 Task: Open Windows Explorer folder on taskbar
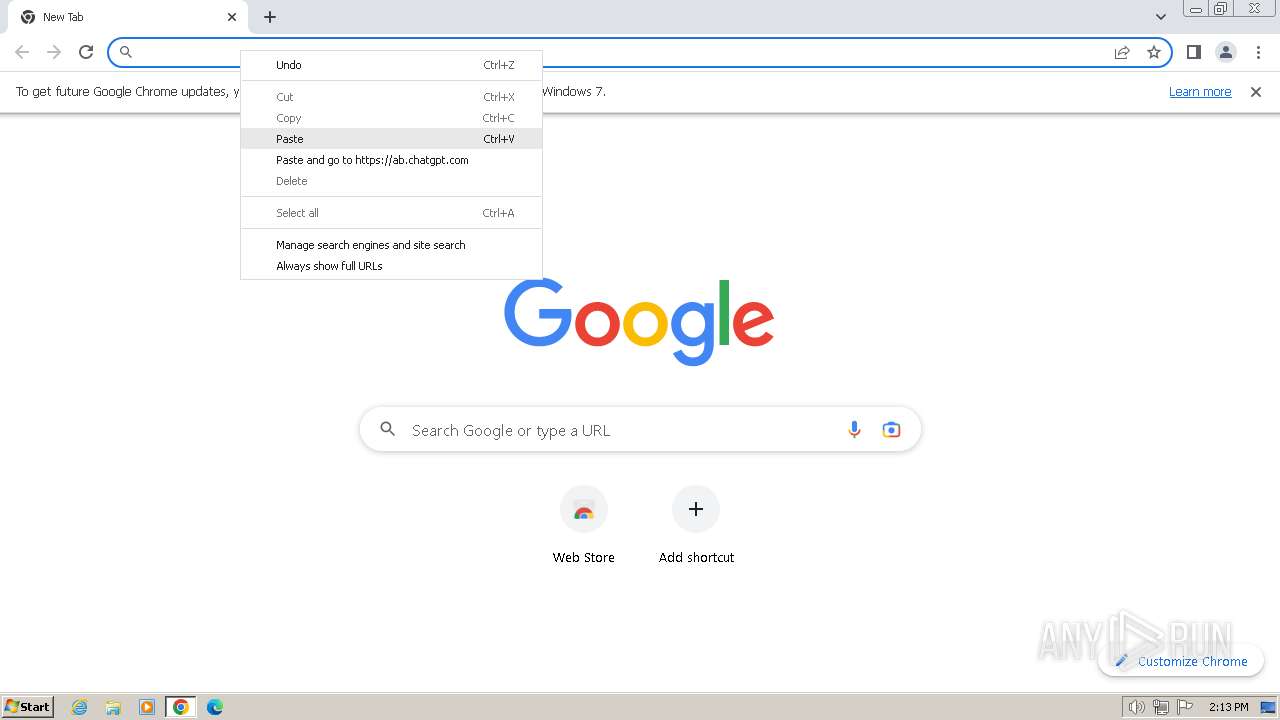click(x=113, y=707)
